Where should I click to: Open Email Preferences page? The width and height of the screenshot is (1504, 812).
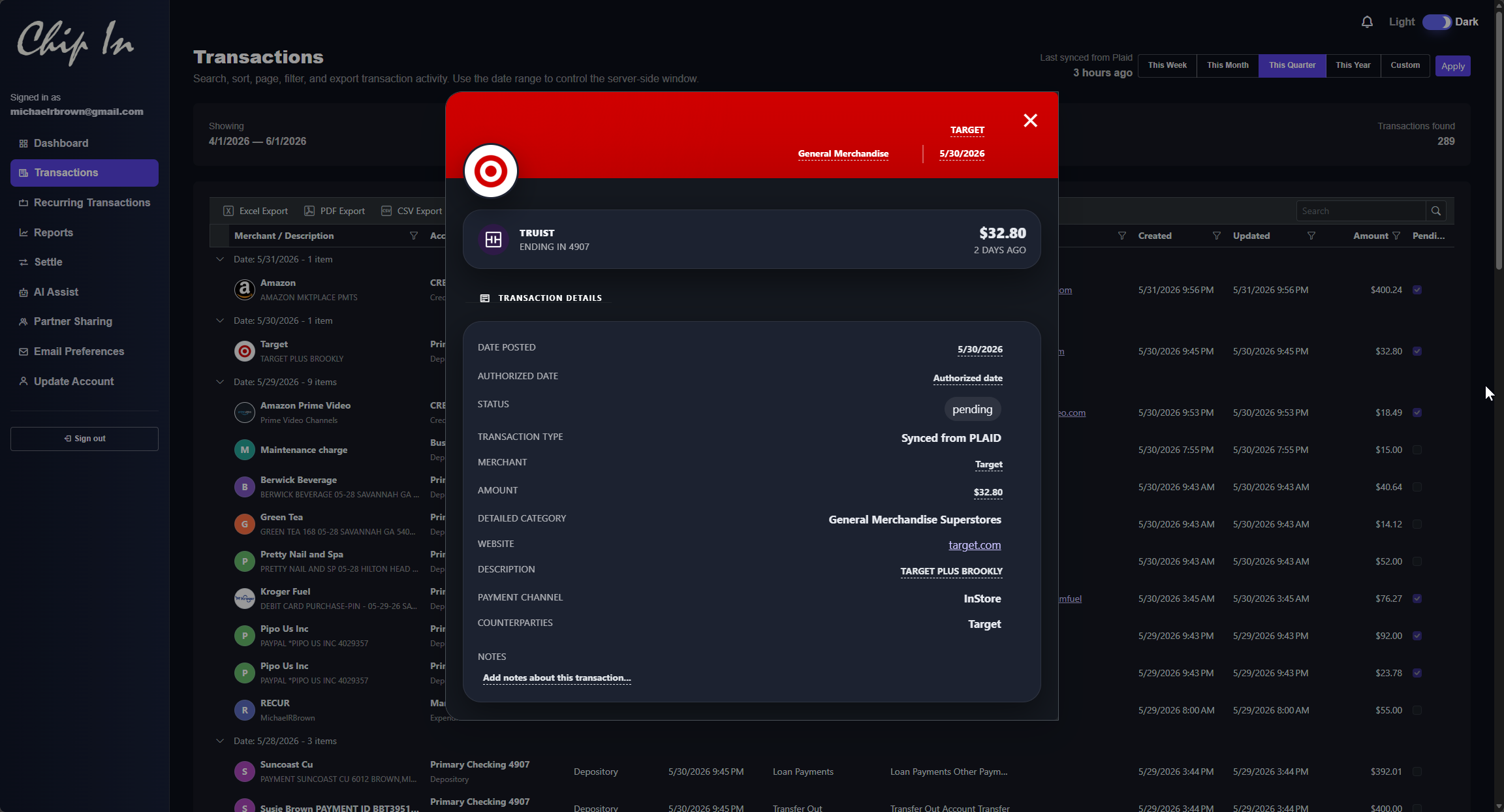(84, 351)
